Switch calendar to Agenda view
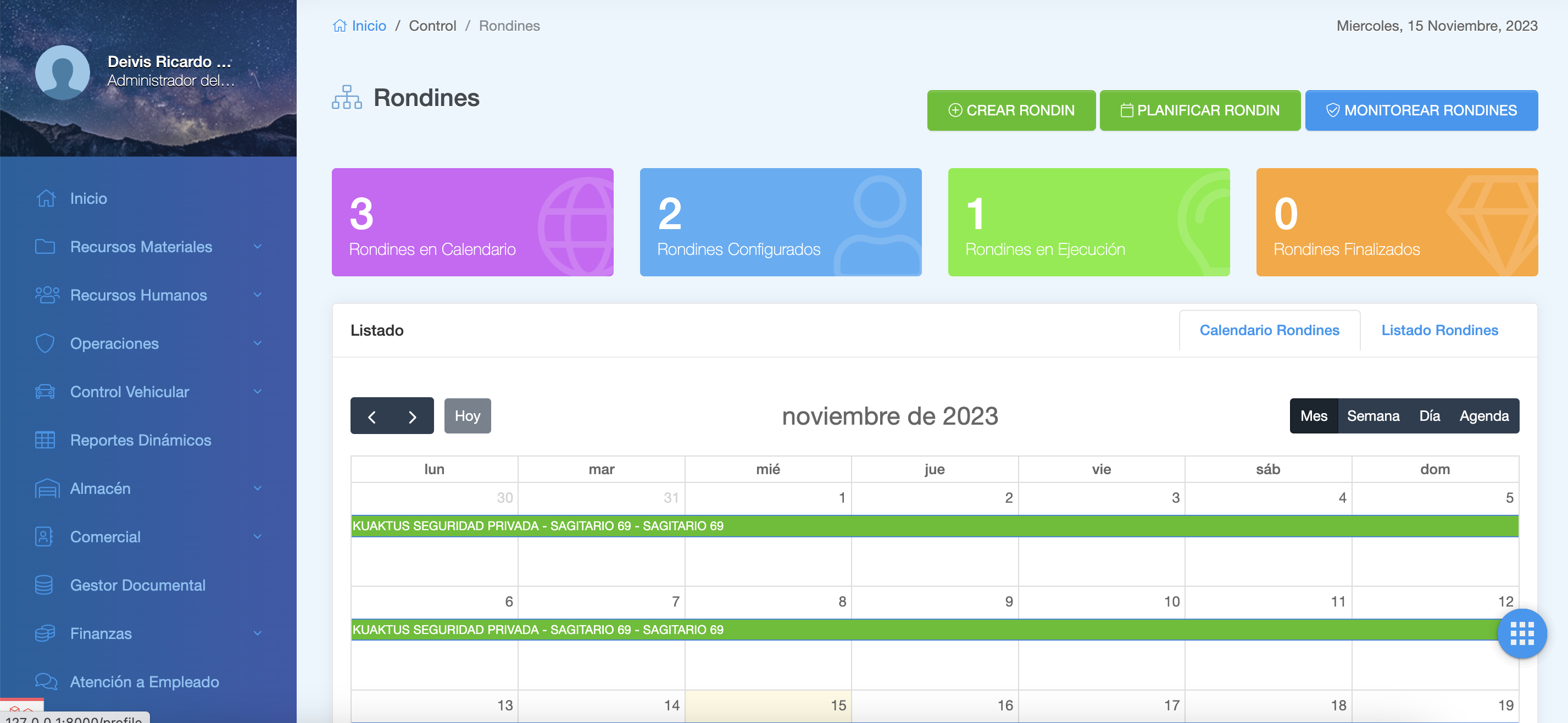1568x723 pixels. tap(1483, 416)
